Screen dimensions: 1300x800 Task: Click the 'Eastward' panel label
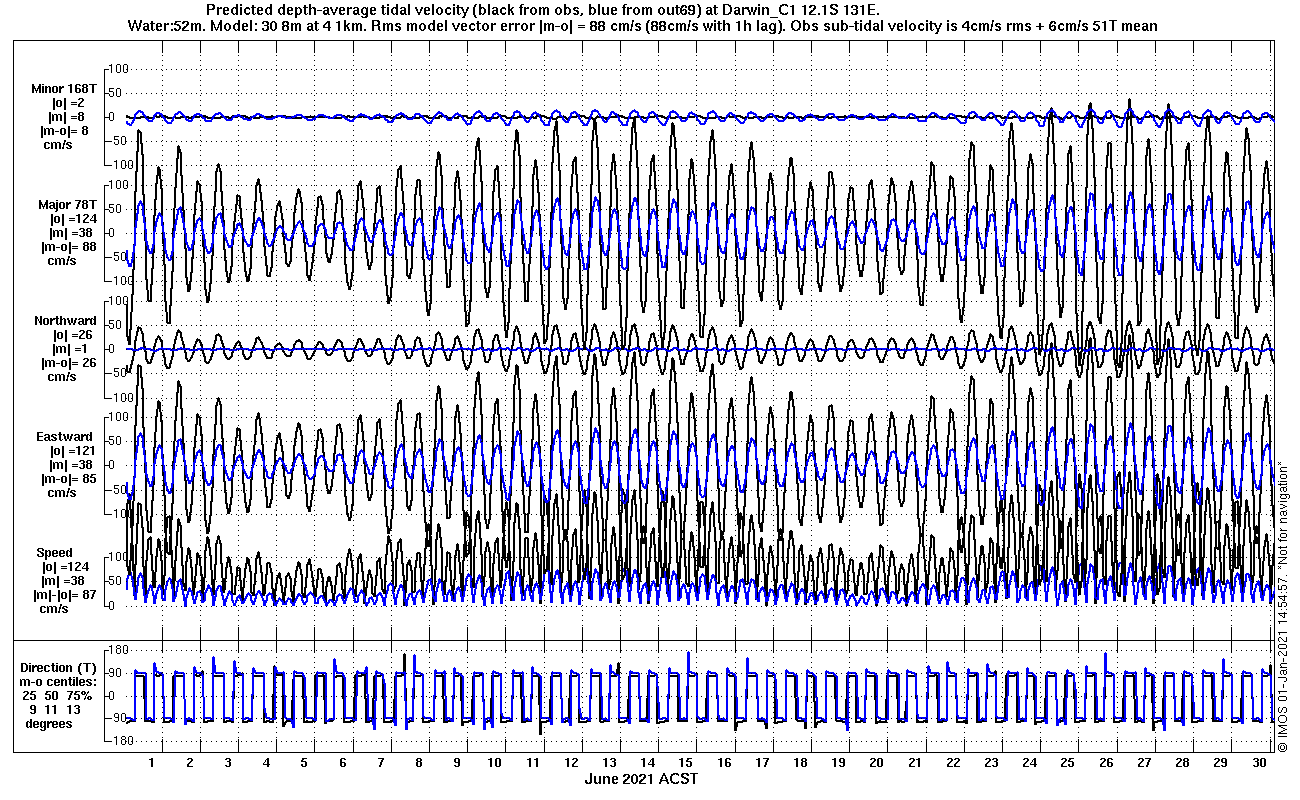pyautogui.click(x=64, y=437)
